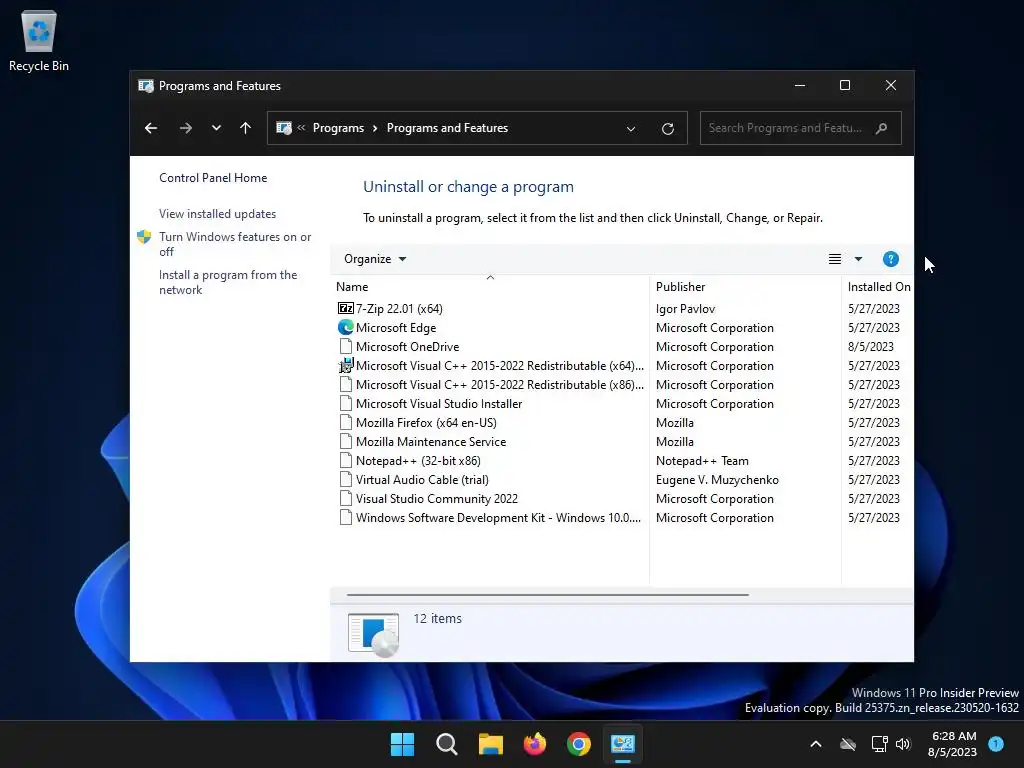Viewport: 1024px width, 768px height.
Task: Open the Help question mark button
Action: [891, 259]
